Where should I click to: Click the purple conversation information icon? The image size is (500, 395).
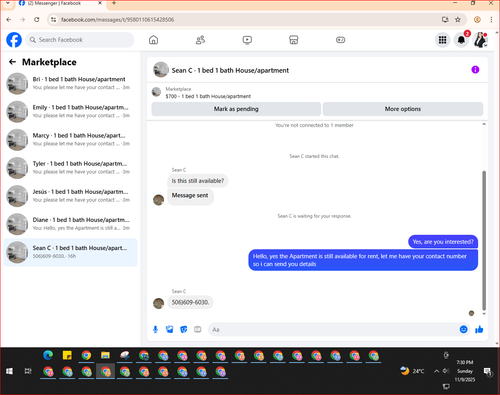pos(475,70)
